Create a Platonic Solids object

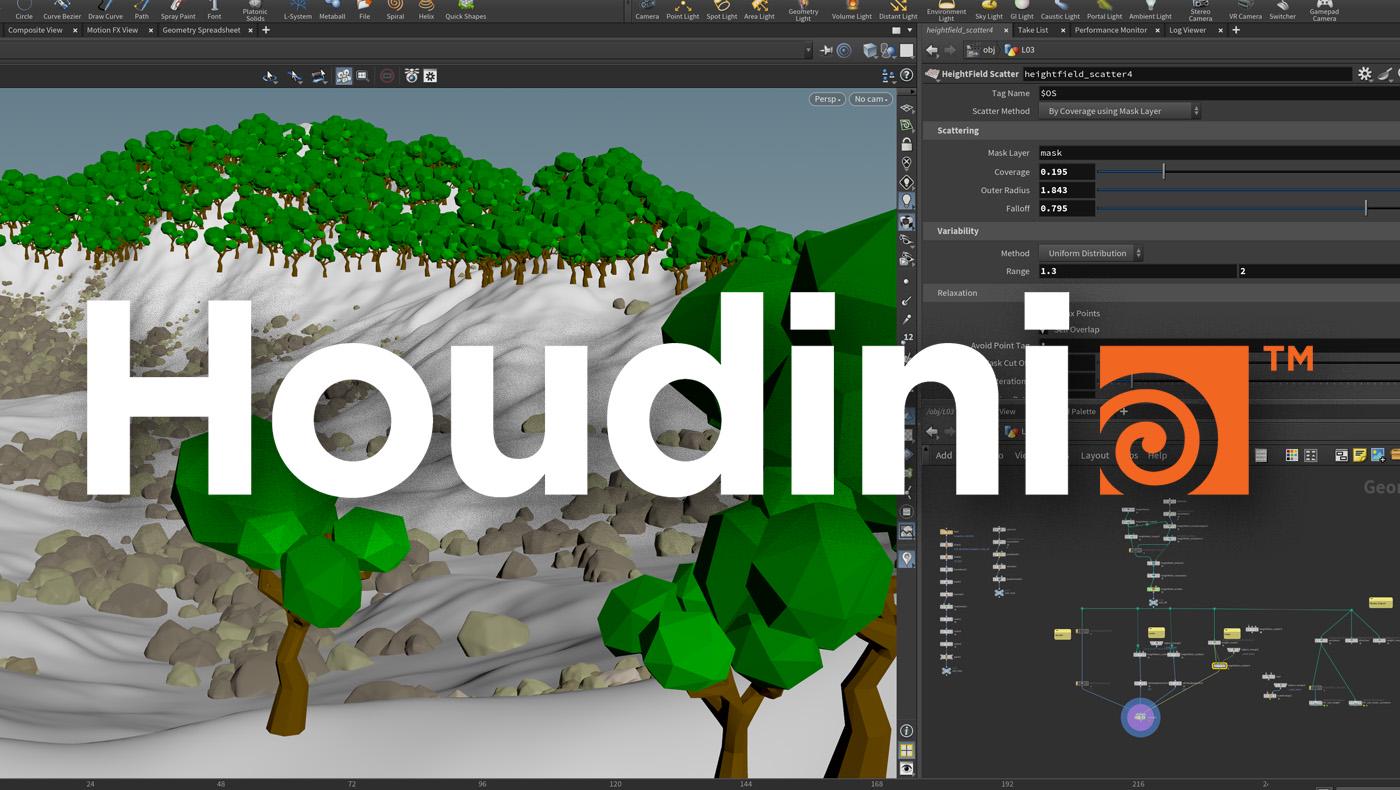click(x=255, y=10)
